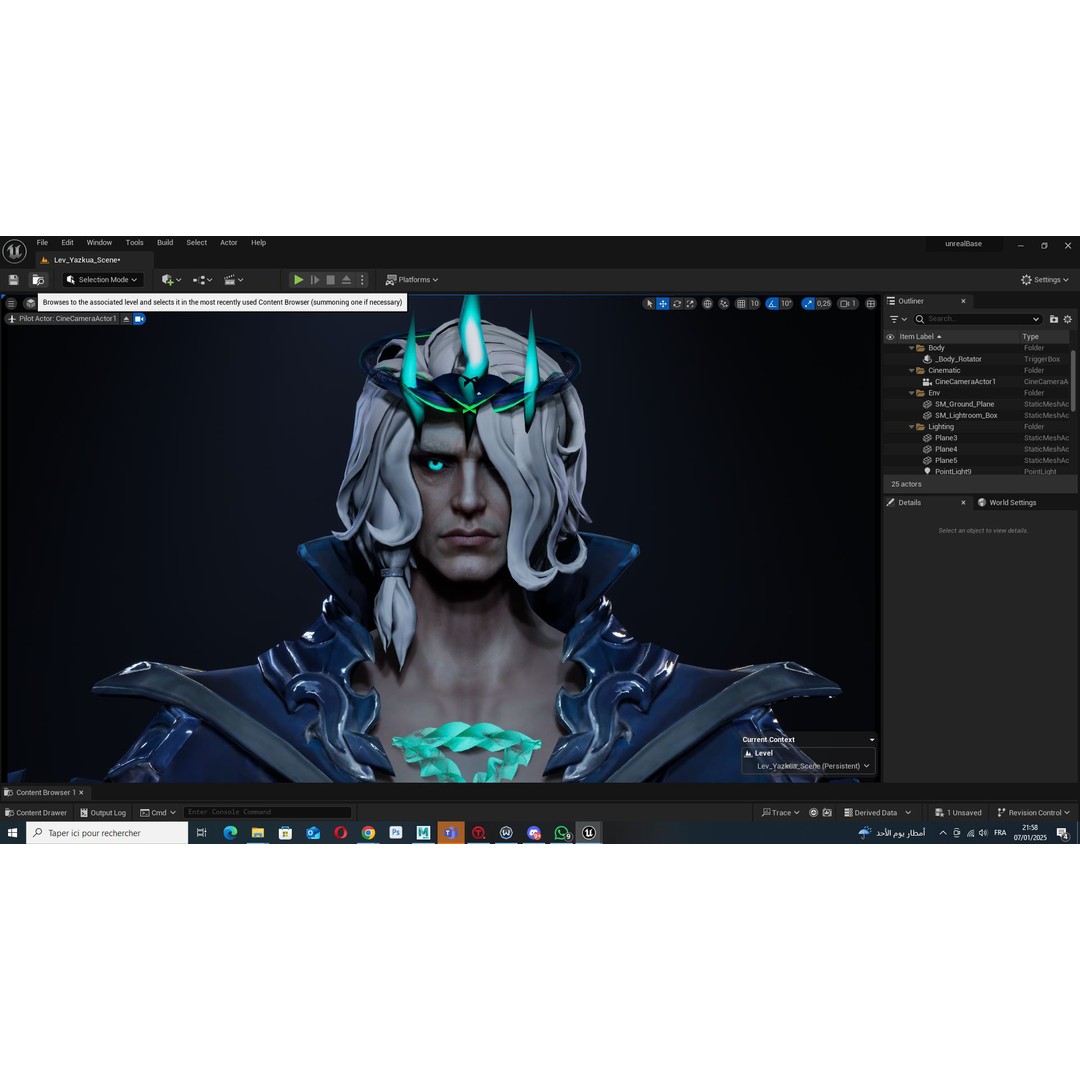Open the Output Log
Screen dimensions: 1080x1080
pyautogui.click(x=103, y=813)
